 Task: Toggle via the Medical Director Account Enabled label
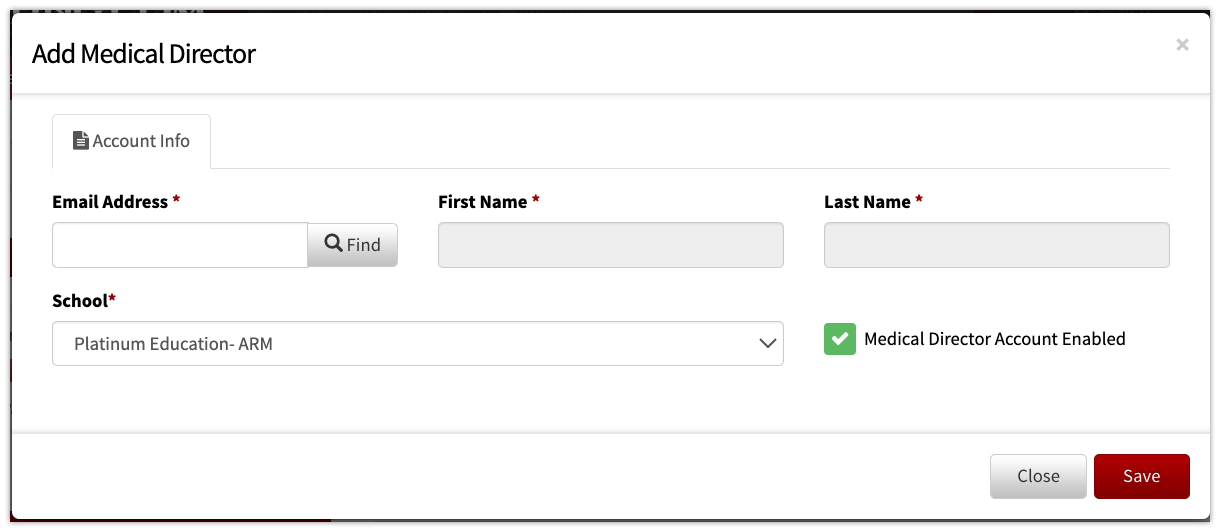994,339
